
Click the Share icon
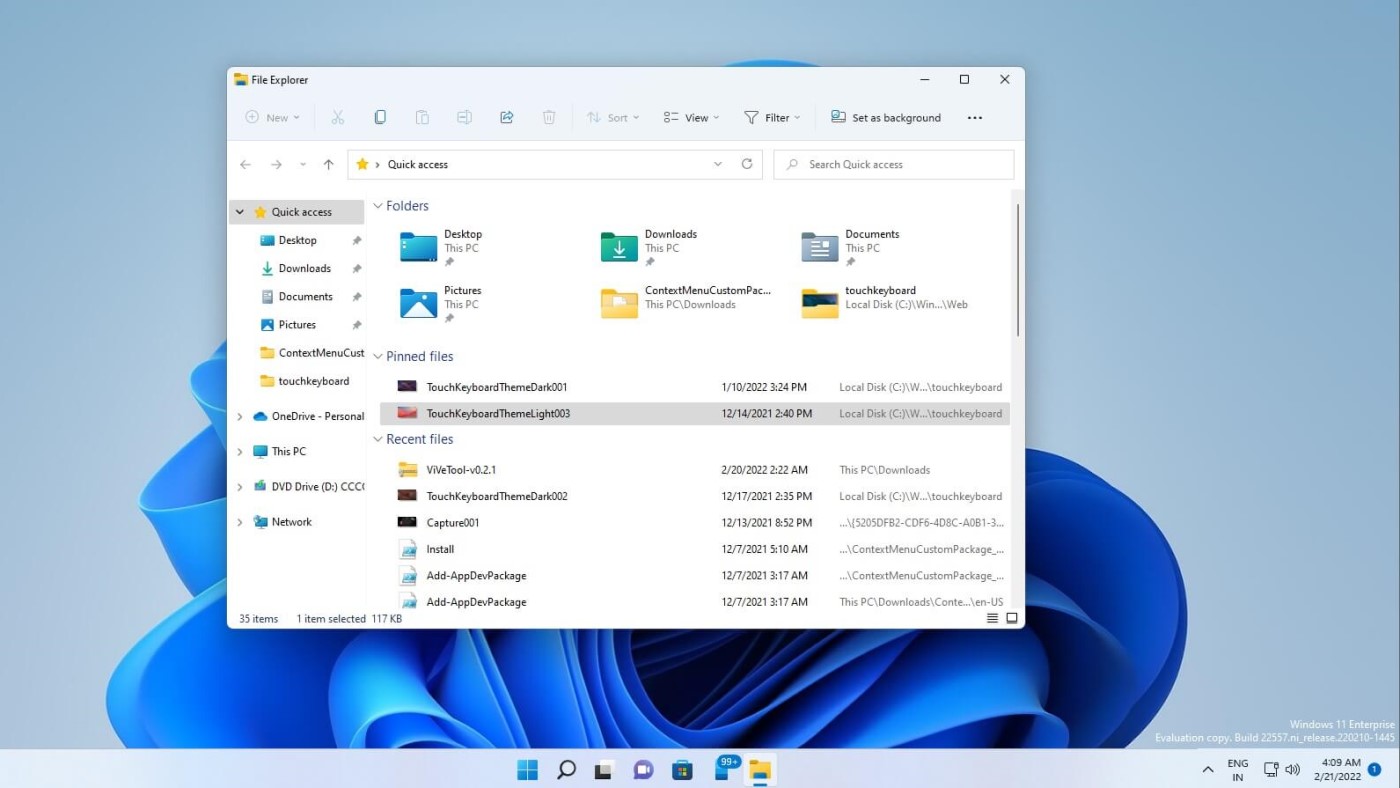506,117
